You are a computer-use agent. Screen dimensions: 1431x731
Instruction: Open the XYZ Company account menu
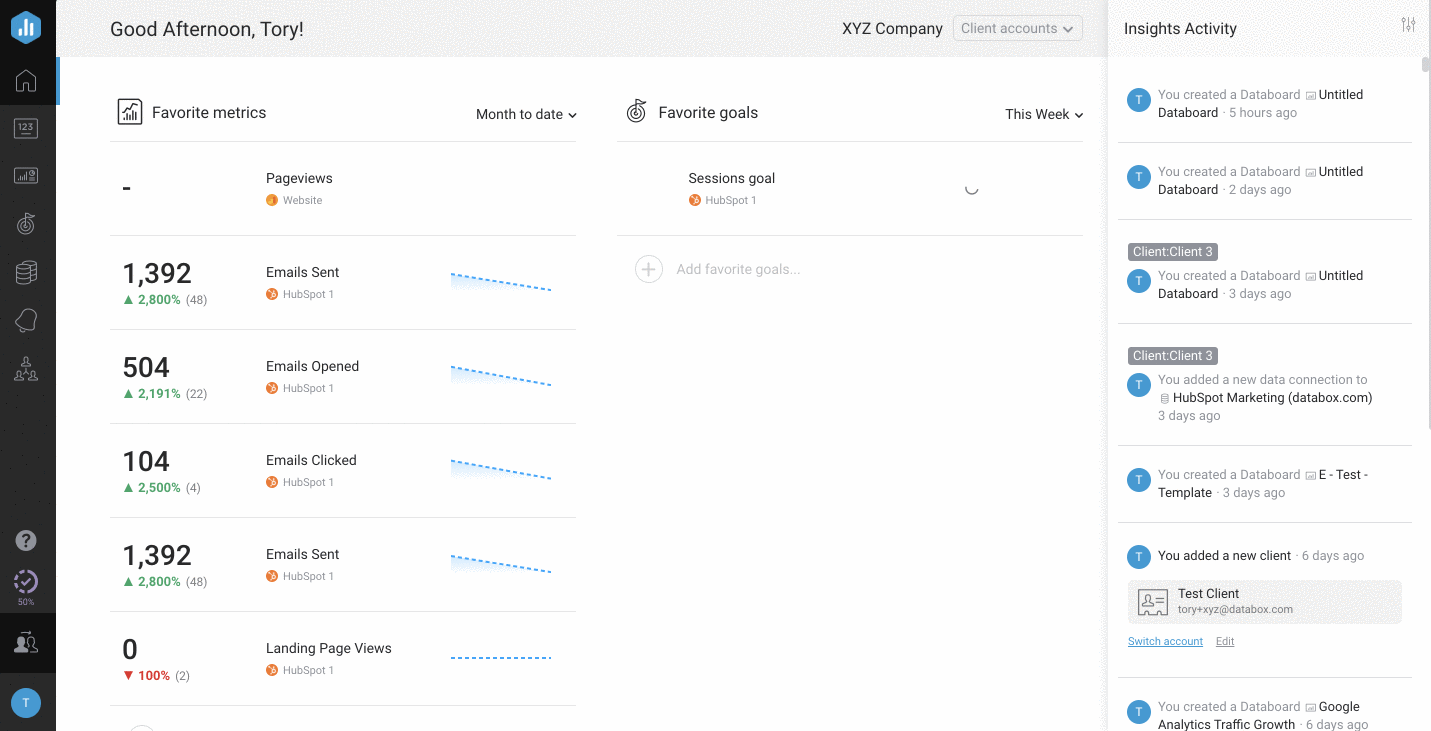click(x=891, y=28)
